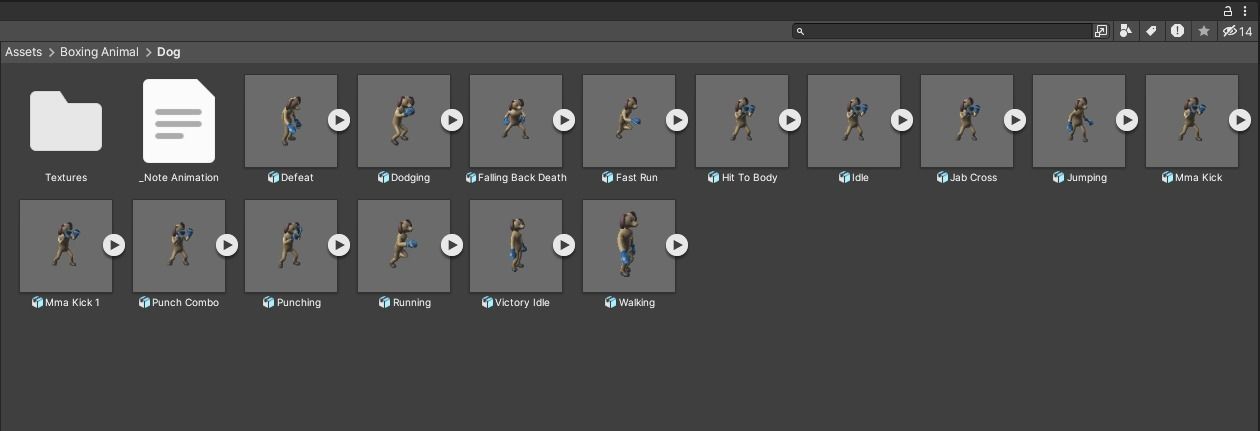This screenshot has height=431, width=1260.
Task: Toggle the project window lock
Action: click(x=1228, y=11)
